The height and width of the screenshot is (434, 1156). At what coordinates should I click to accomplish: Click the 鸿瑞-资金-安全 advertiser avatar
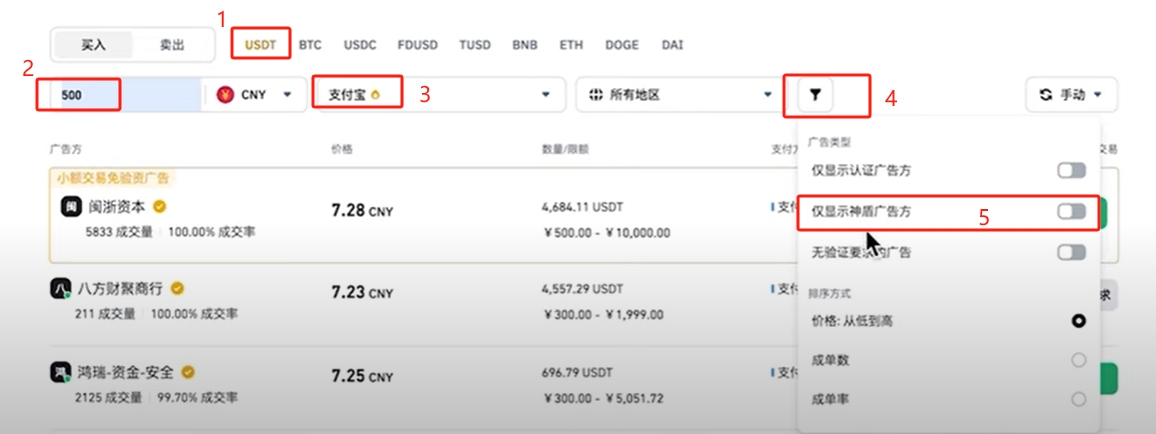pyautogui.click(x=60, y=372)
